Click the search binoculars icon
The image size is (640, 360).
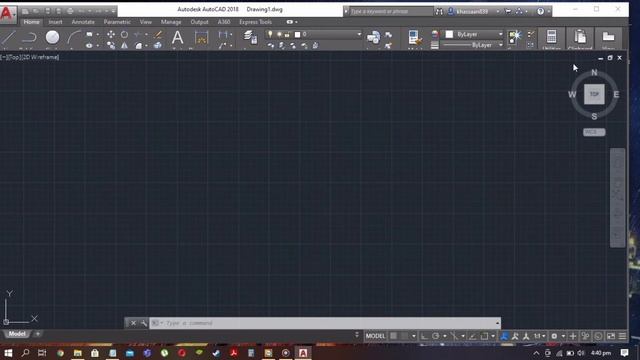point(439,11)
